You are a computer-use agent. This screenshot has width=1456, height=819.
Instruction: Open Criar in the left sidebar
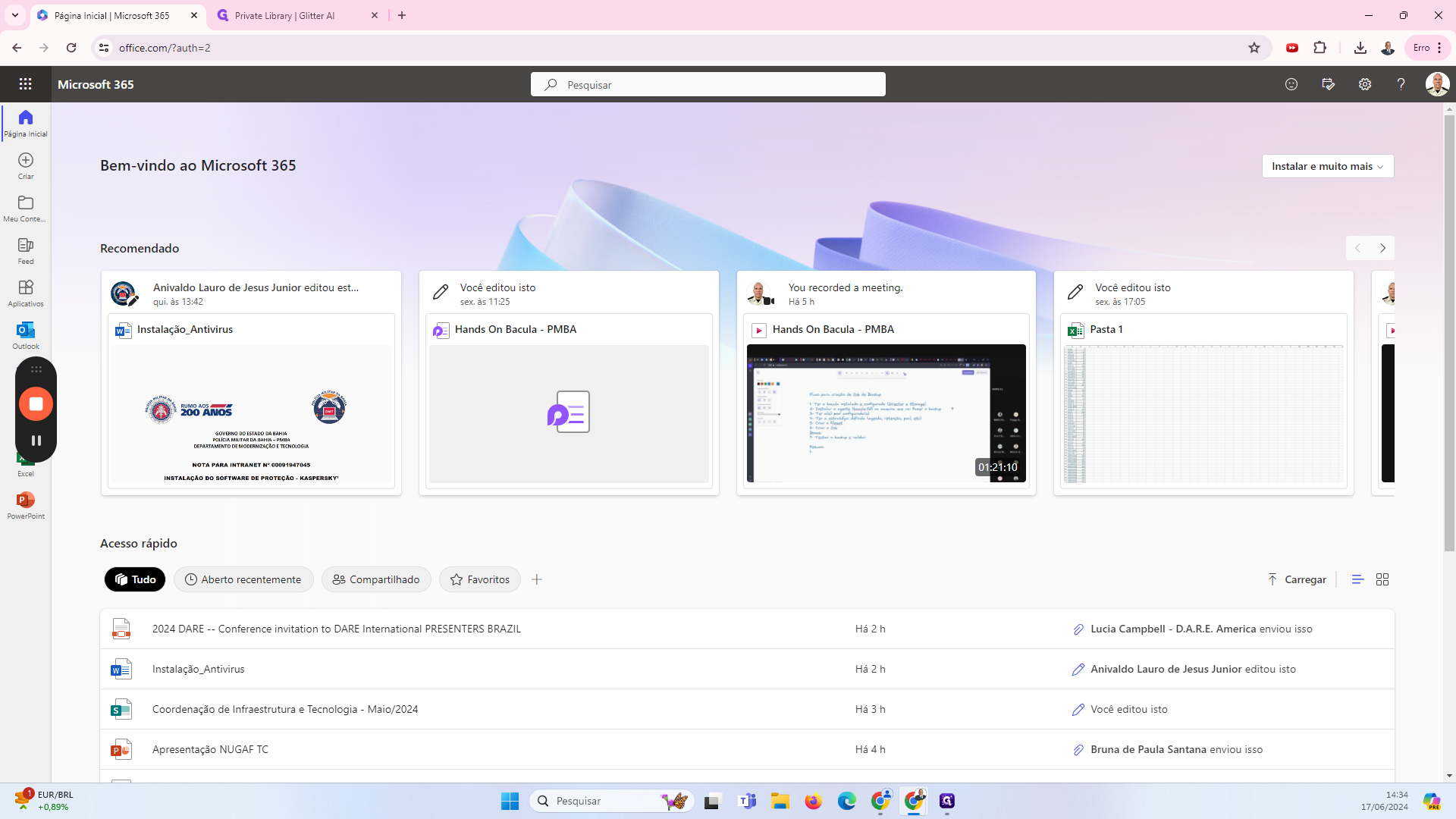pos(26,165)
